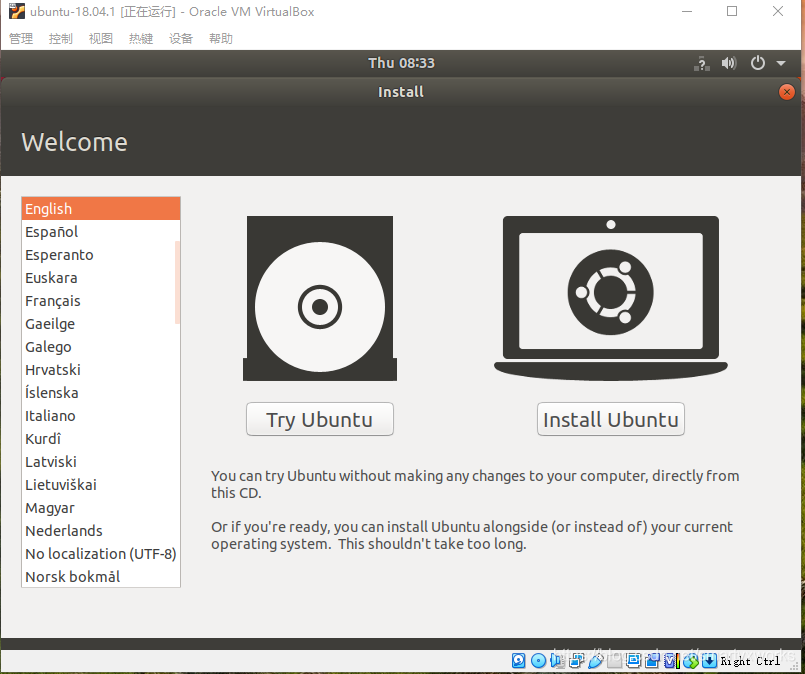Click the VirtualBox app icon in title bar
805x674 pixels.
pyautogui.click(x=16, y=11)
